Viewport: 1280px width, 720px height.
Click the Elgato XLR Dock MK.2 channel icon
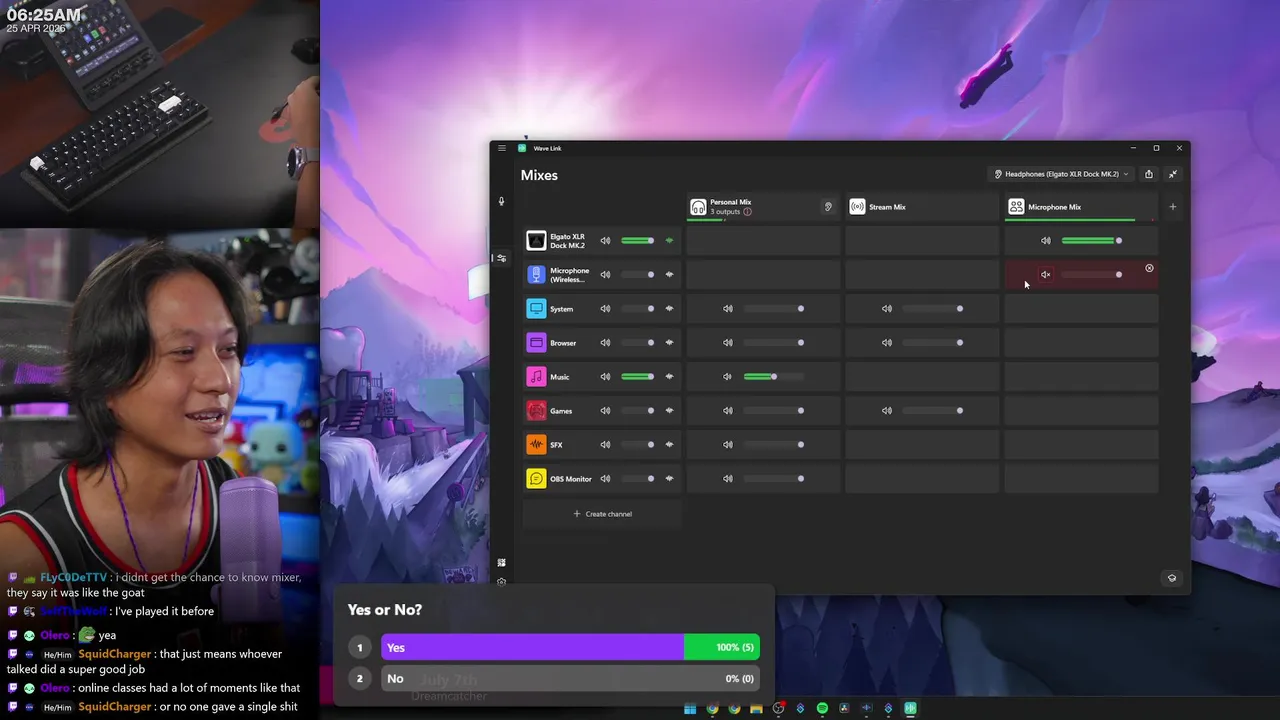536,241
